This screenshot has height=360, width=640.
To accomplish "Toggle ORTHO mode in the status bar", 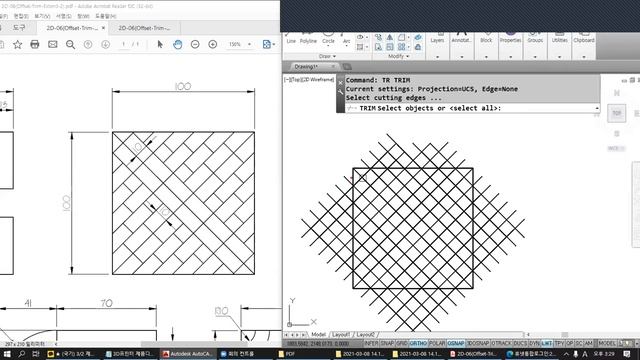I will point(418,343).
